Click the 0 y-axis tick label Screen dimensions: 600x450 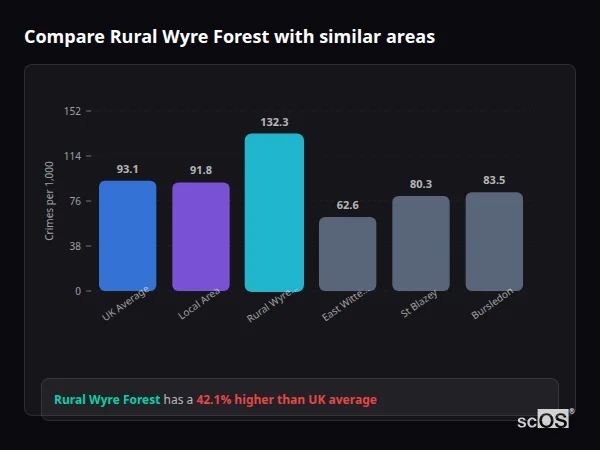[78, 291]
